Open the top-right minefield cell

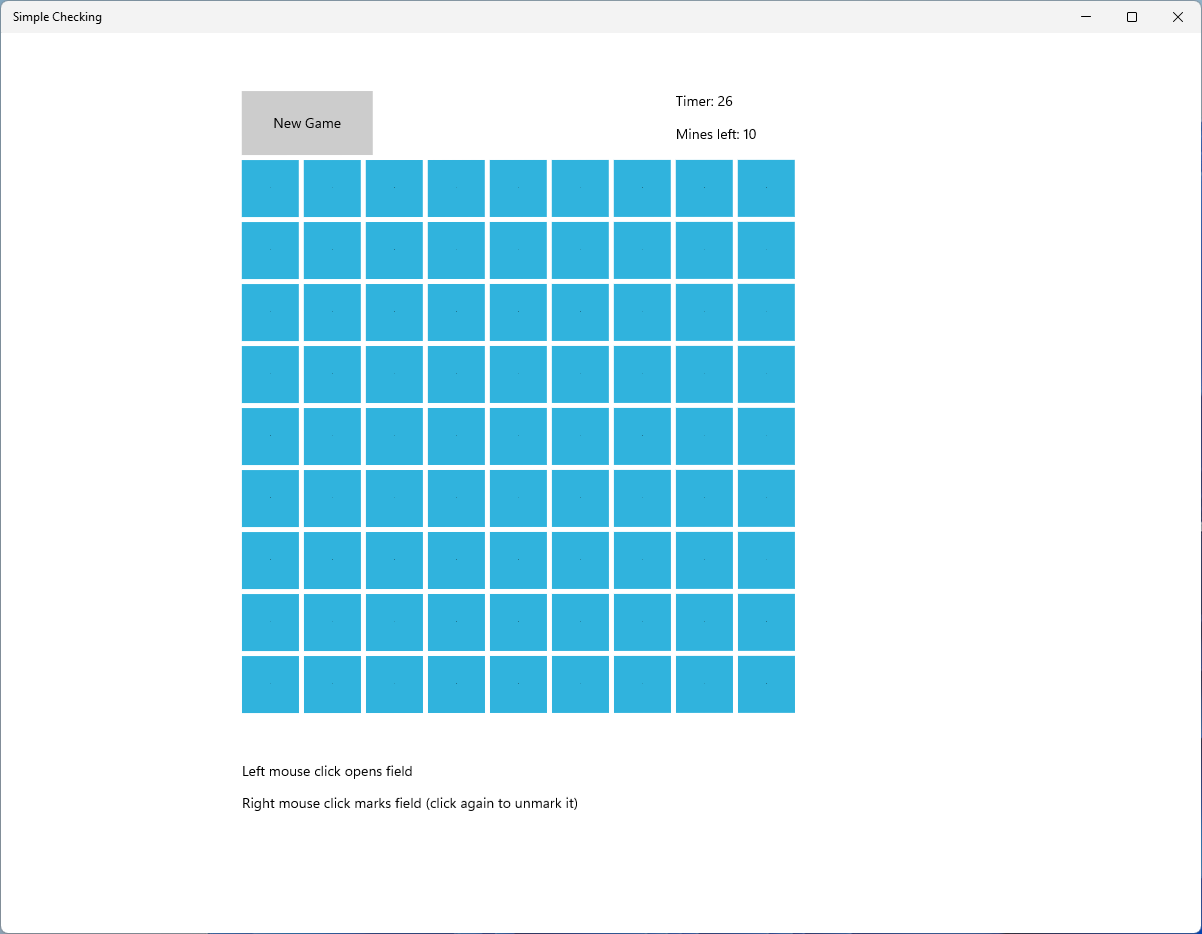[766, 188]
